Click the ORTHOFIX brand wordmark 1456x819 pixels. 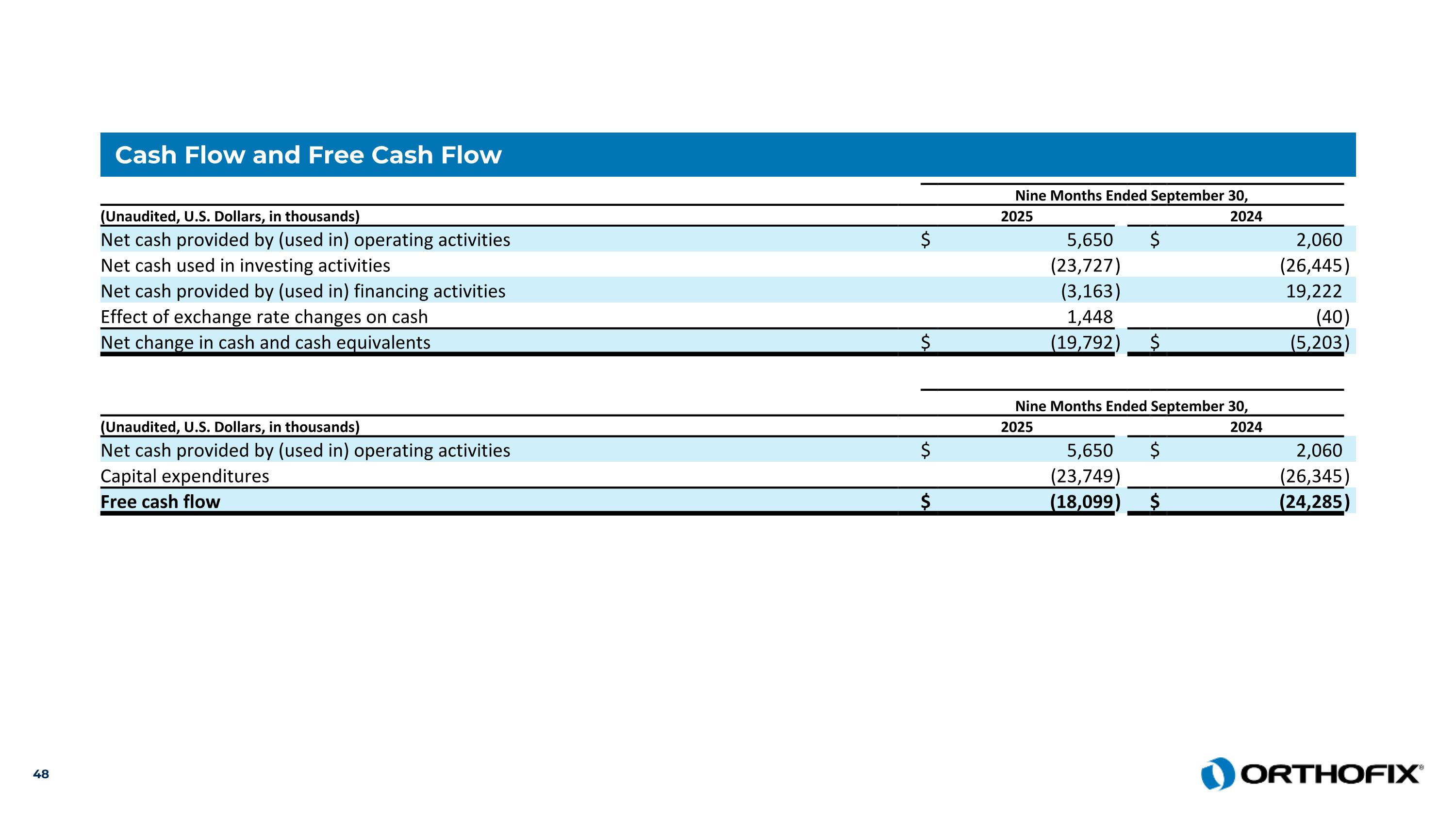pos(1331,774)
